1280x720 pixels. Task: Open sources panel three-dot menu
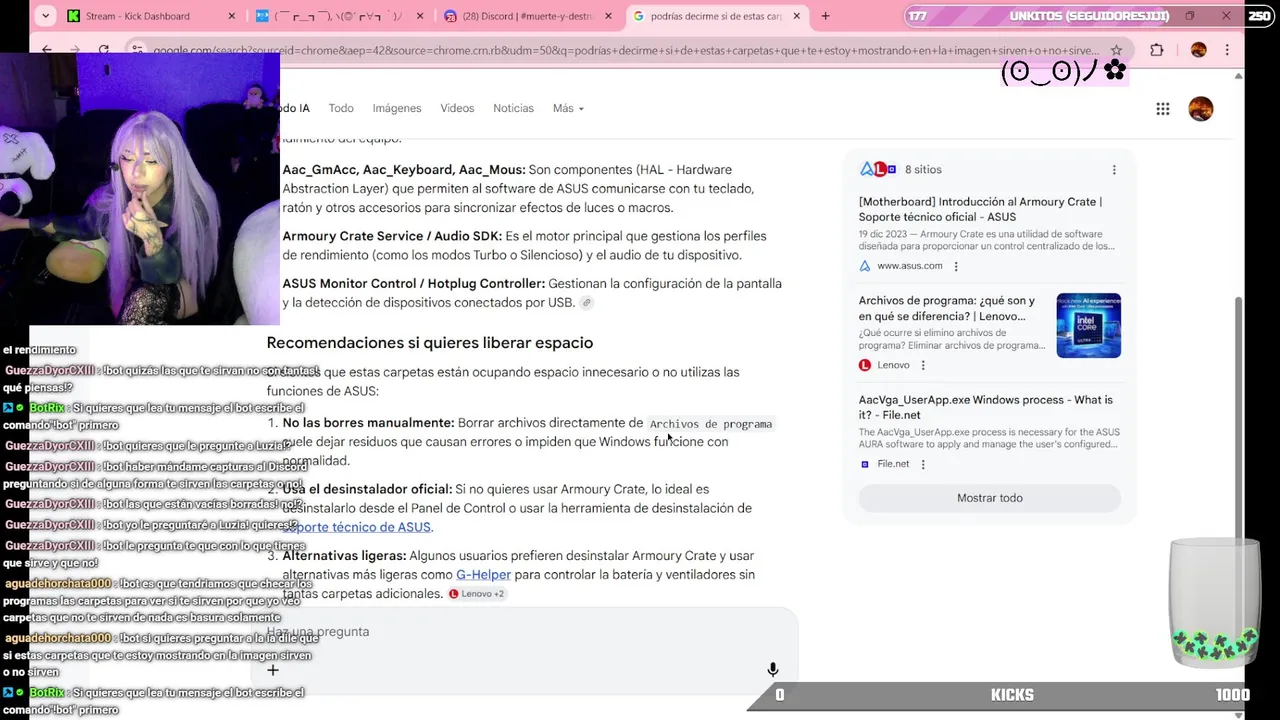[1114, 170]
